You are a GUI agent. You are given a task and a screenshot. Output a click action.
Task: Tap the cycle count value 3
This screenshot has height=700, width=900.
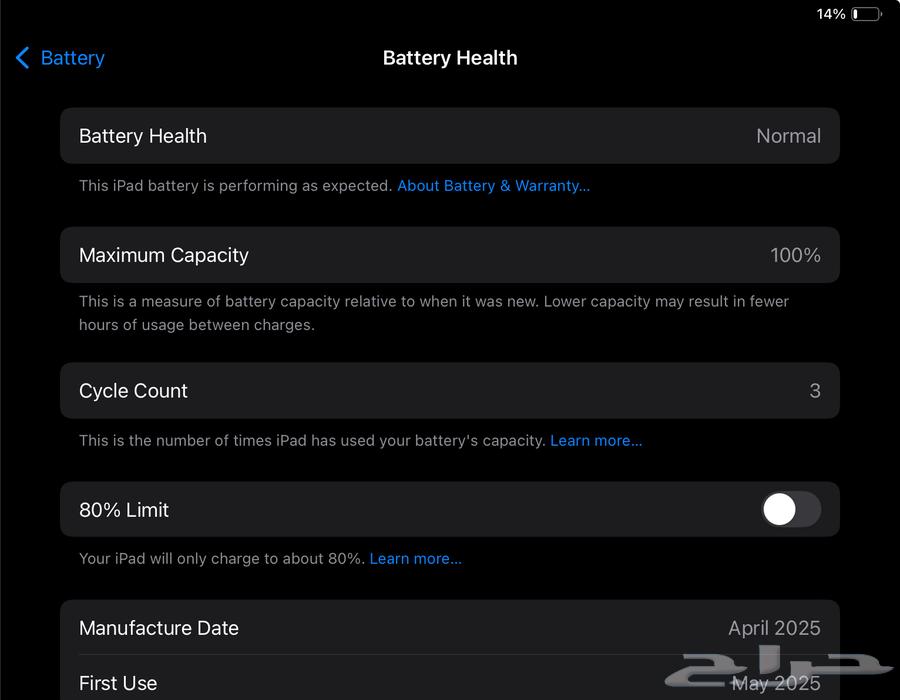coord(815,391)
